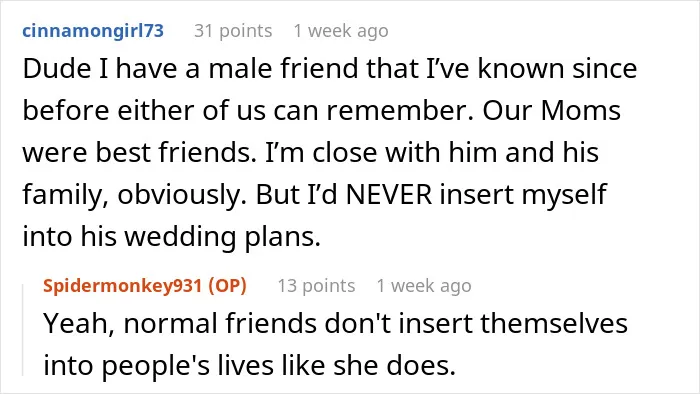Click the line 'before either of us can remember'
700x394 pixels.
[321, 111]
